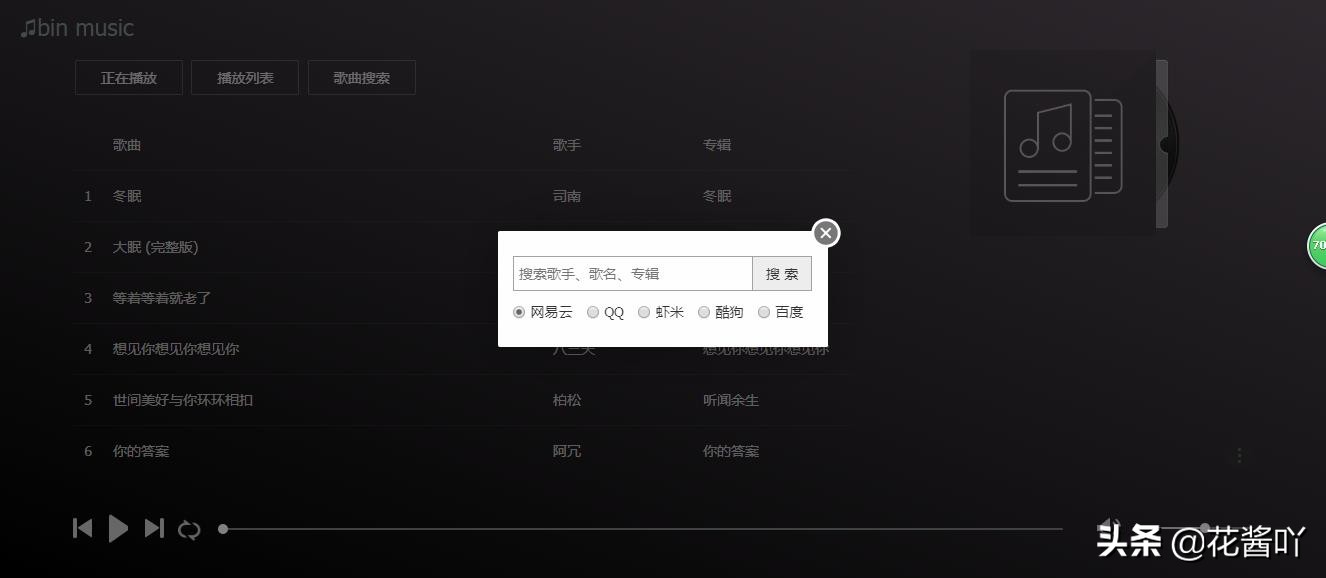Screen dimensions: 1326x578
Task: Choose 酷狗 as the music source
Action: click(x=704, y=311)
